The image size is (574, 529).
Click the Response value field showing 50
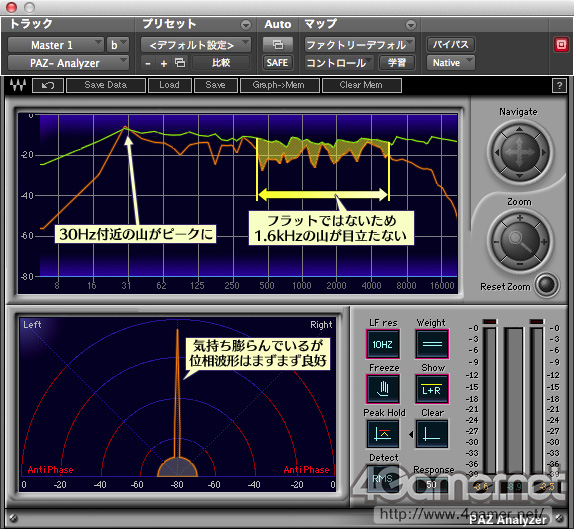(x=432, y=485)
